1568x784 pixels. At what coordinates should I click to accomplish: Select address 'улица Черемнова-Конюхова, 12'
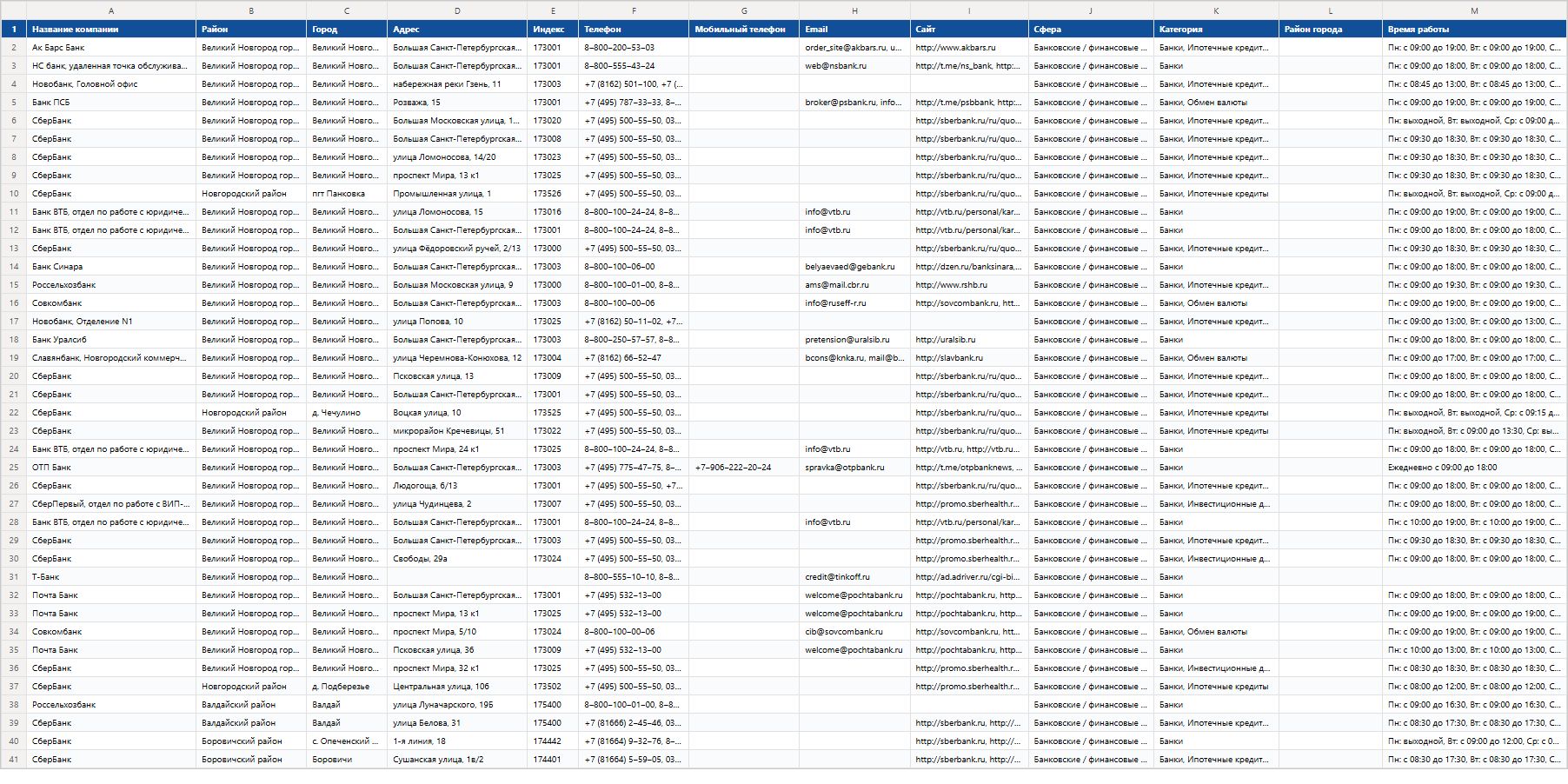pyautogui.click(x=457, y=358)
